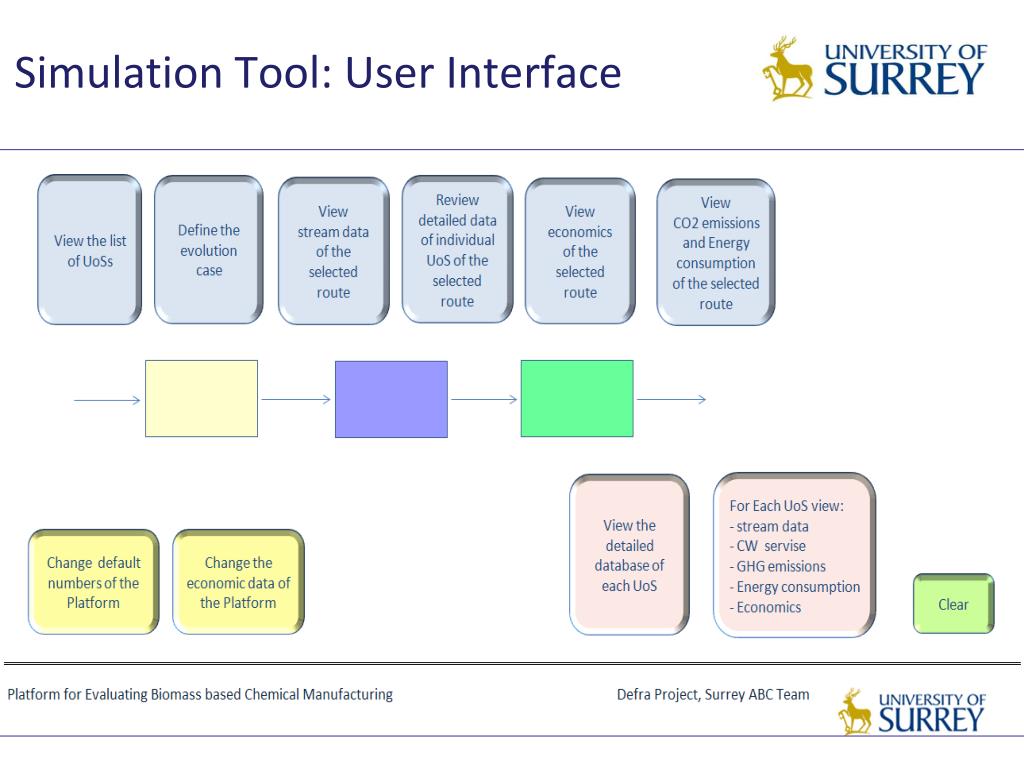Click the '- GHG emissions' line
The width and height of the screenshot is (1024, 768).
[x=777, y=566]
